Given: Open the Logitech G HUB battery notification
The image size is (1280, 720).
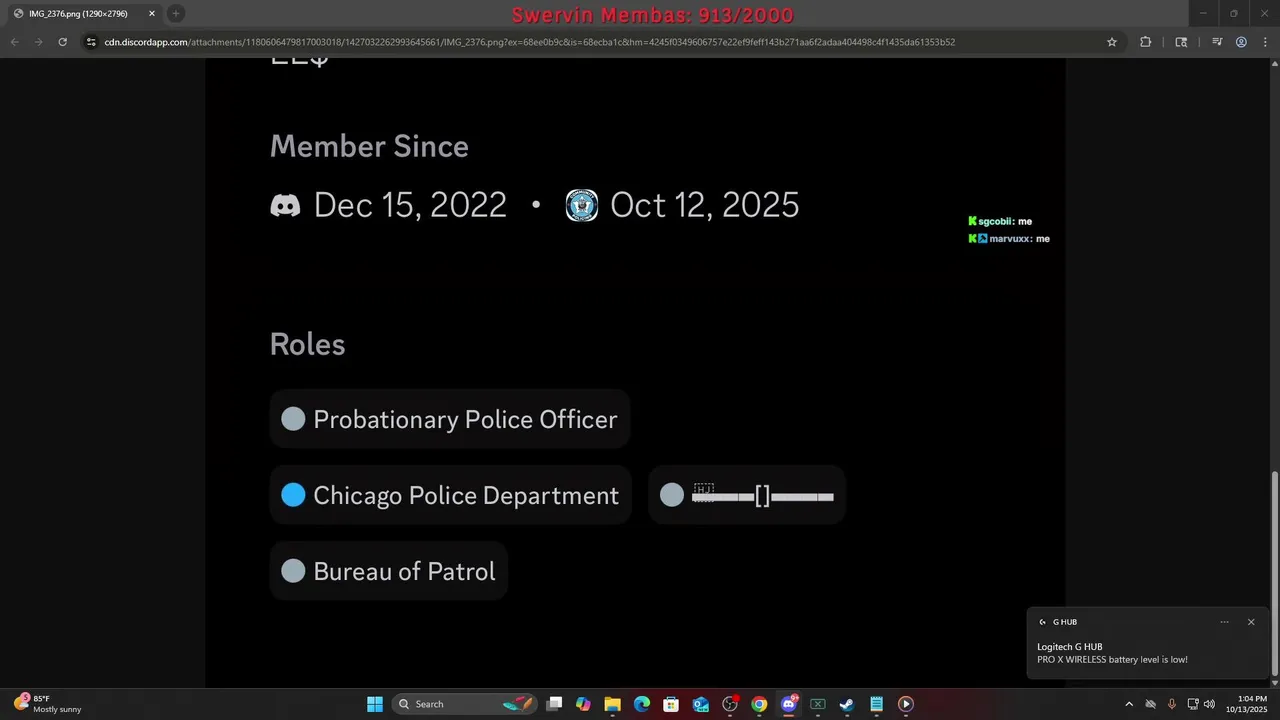Looking at the screenshot, I should 1149,643.
